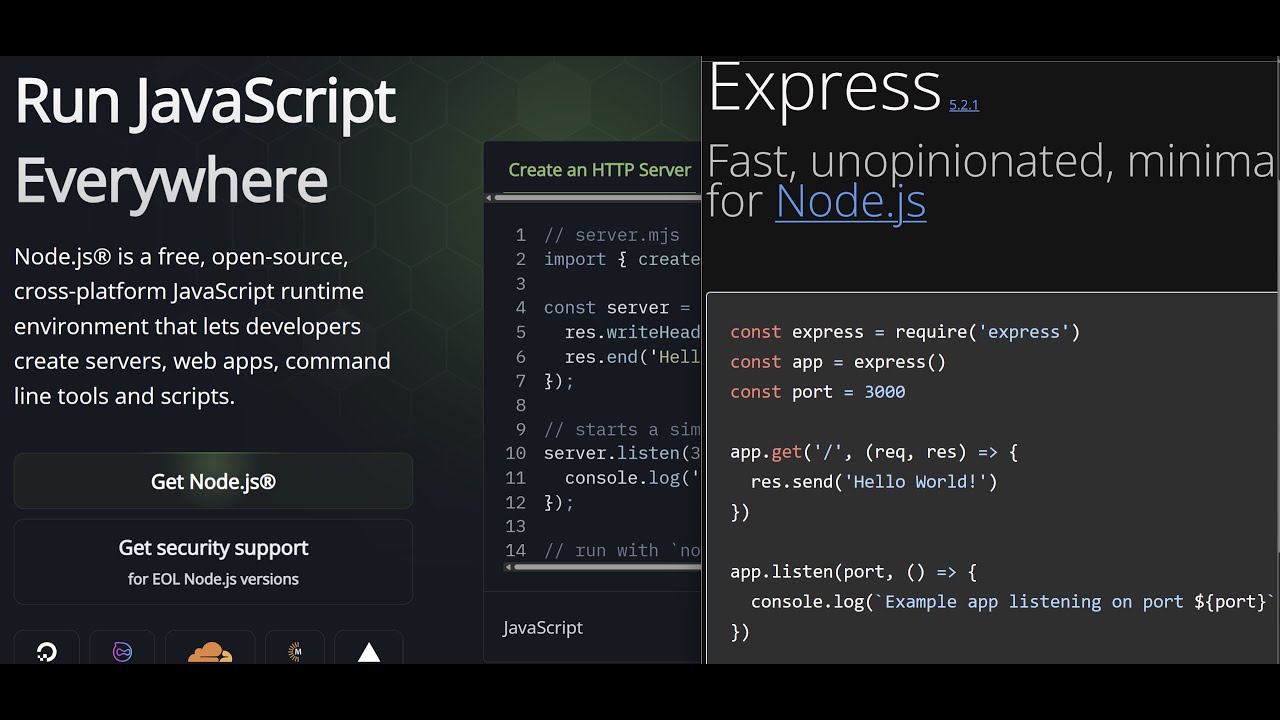Click the res.send('Hello World!') line
Screen dimensions: 1280x720
[874, 482]
